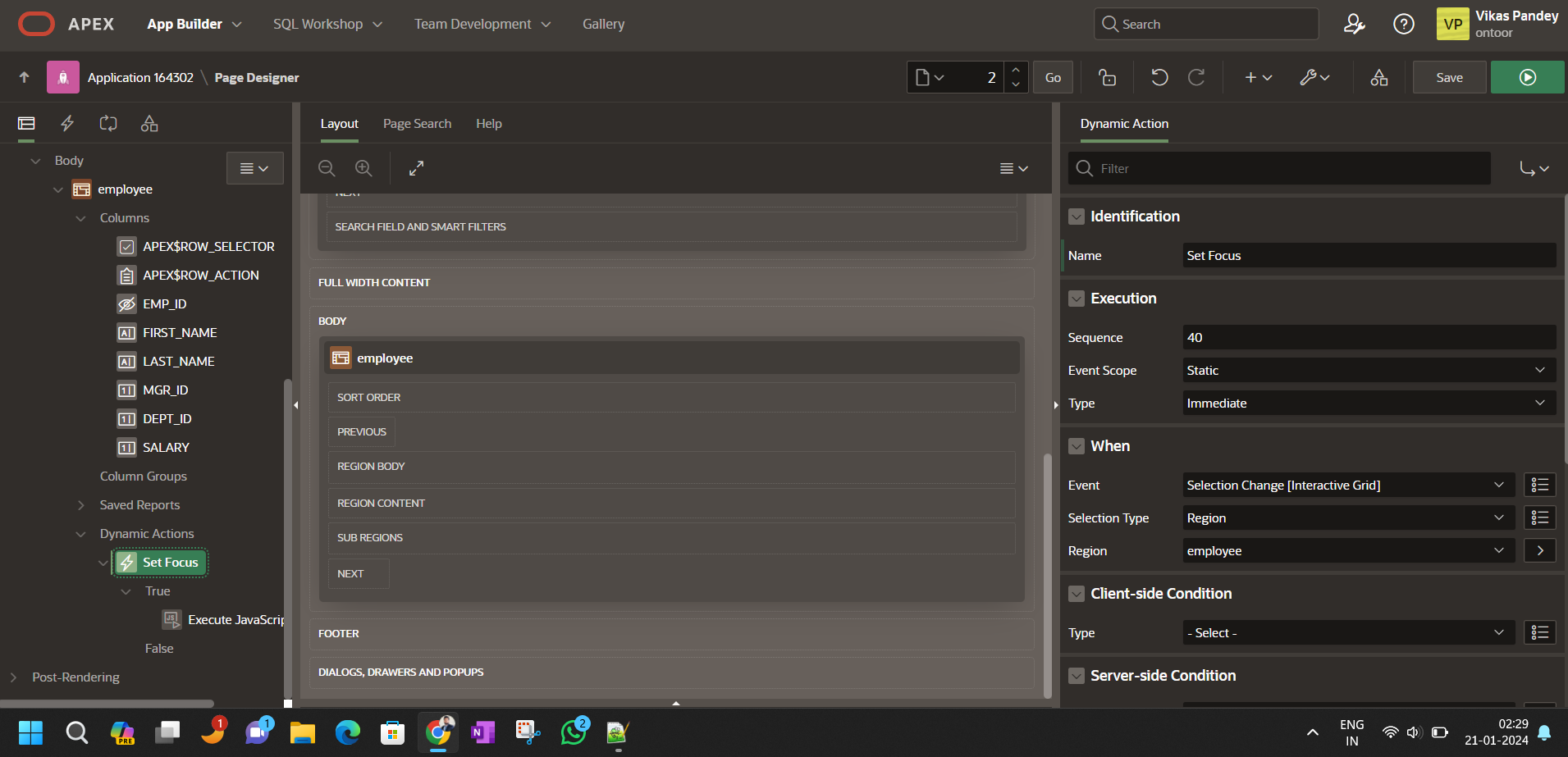Click the Redo icon in toolbar
1568x757 pixels.
click(x=1196, y=77)
